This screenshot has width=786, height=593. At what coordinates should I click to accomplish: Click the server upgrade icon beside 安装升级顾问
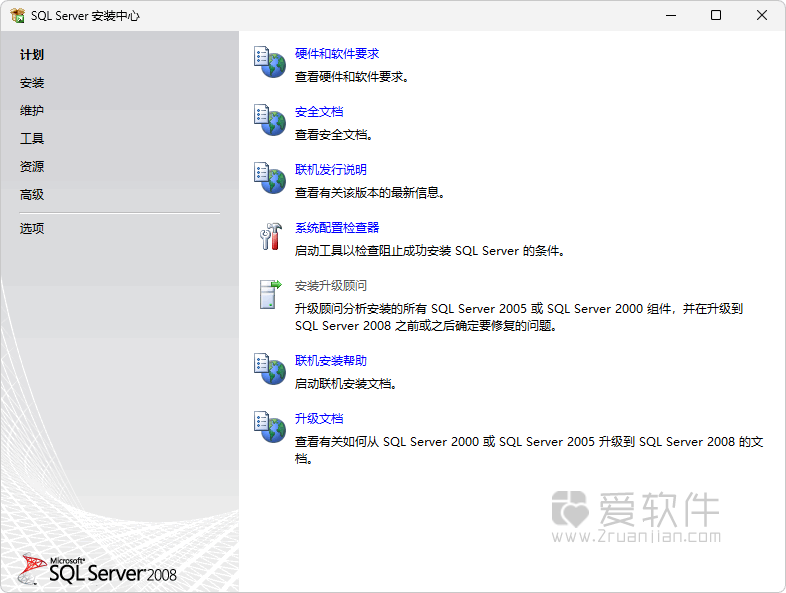tap(271, 294)
